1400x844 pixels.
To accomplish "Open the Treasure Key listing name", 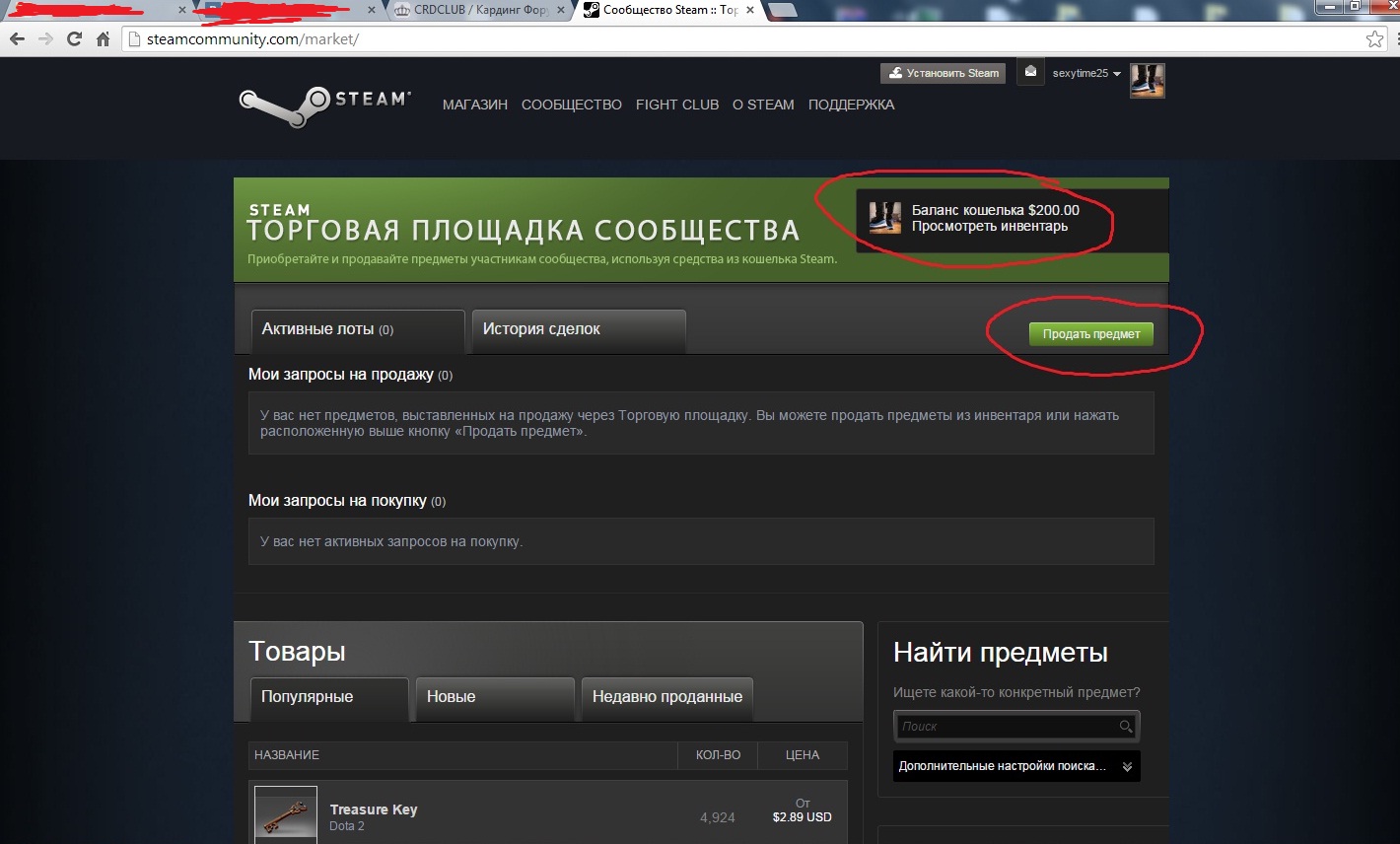I will tap(374, 809).
